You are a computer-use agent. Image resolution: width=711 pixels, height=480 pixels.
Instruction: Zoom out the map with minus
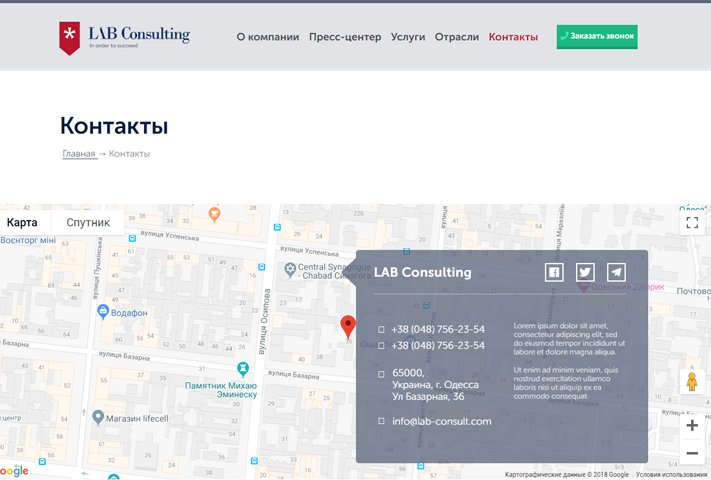[692, 453]
